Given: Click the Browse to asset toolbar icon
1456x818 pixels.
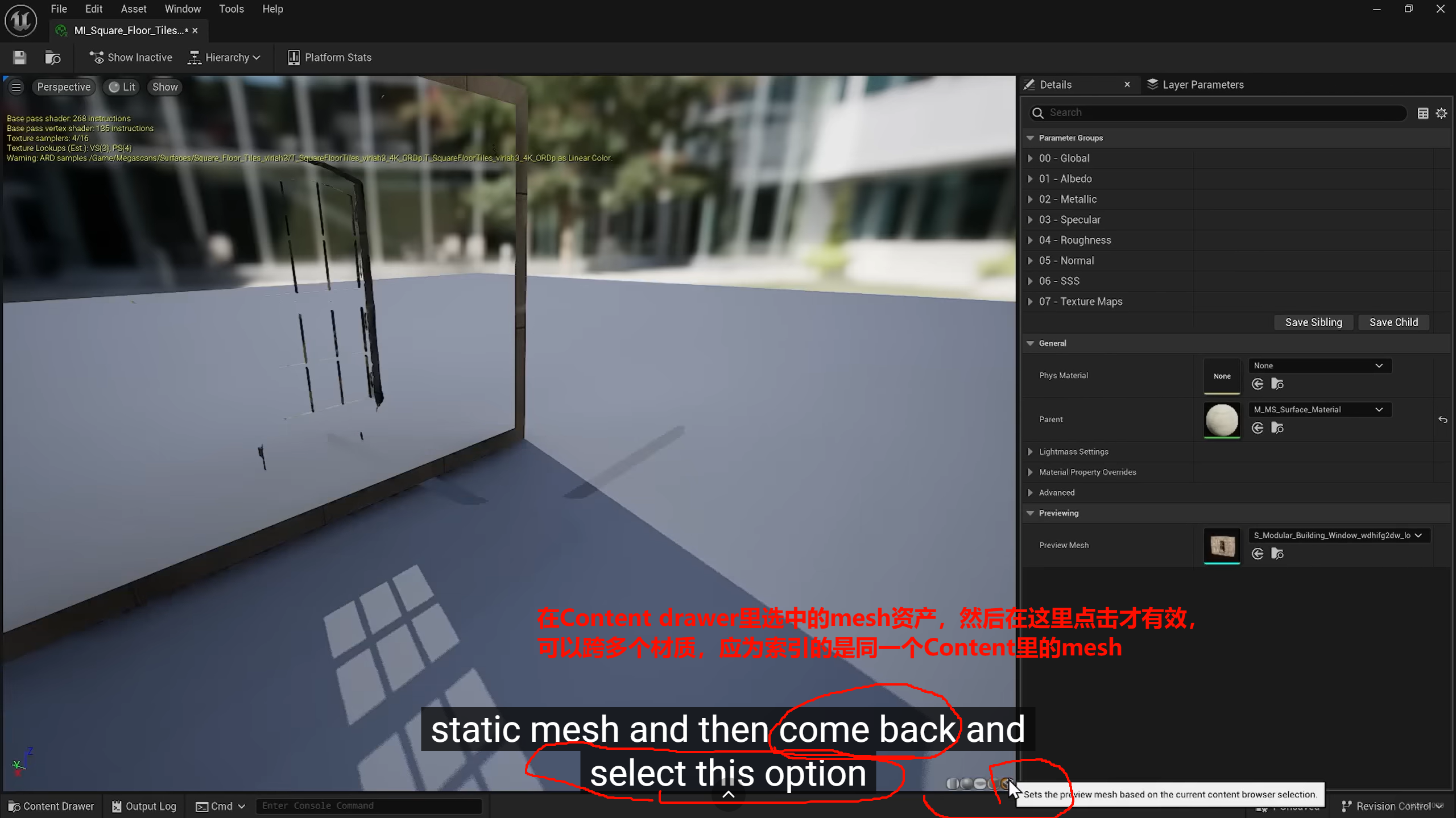Looking at the screenshot, I should click(x=52, y=57).
